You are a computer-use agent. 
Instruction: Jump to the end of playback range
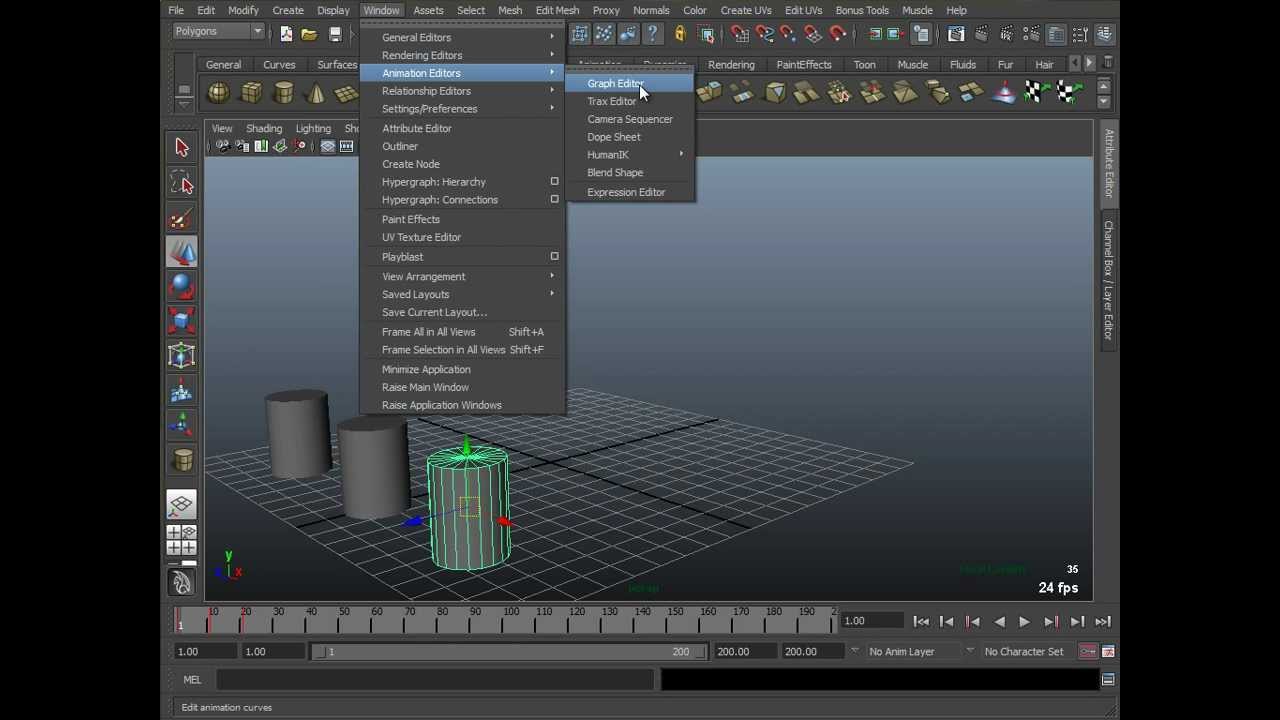(x=1103, y=622)
